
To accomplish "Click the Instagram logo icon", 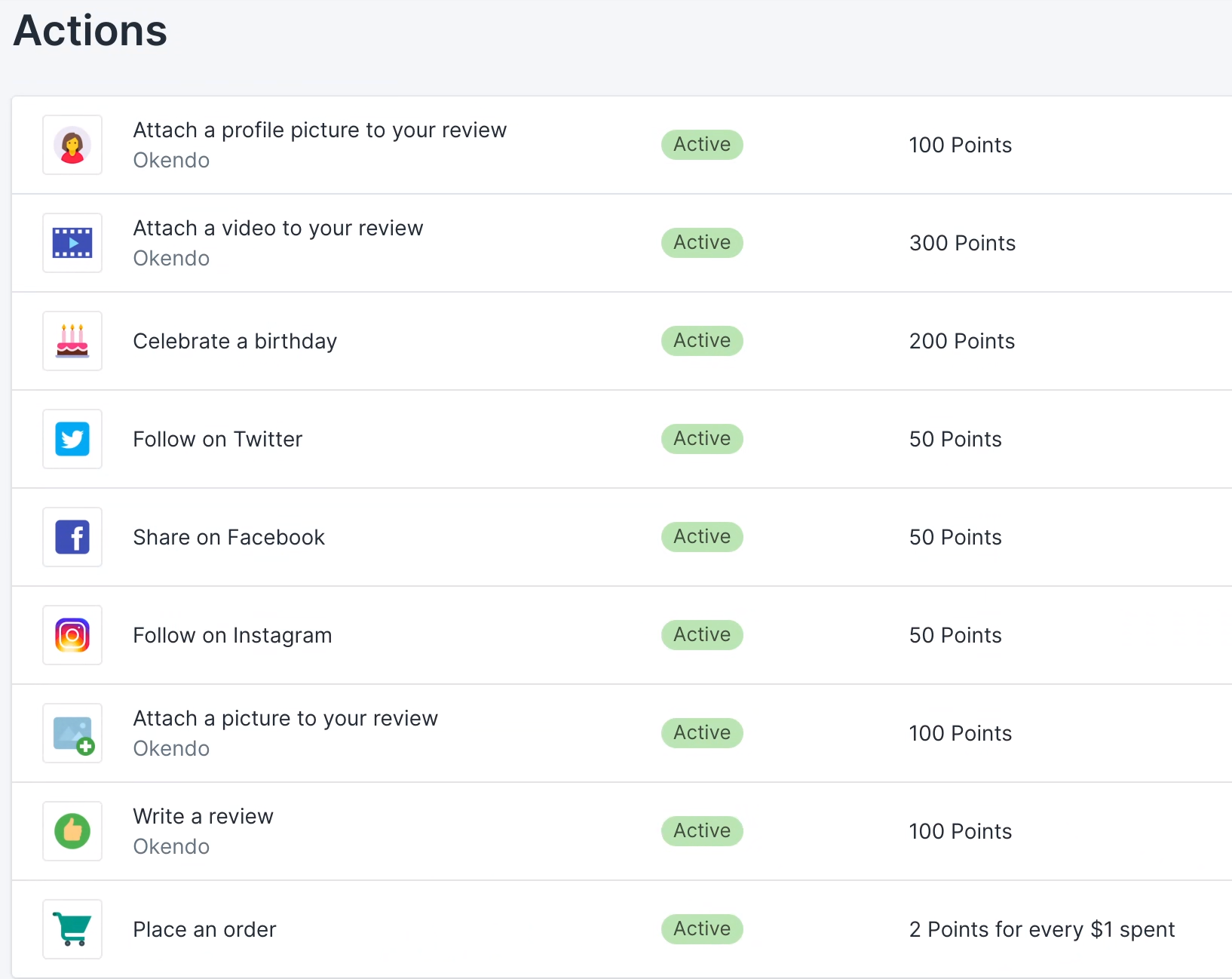I will [72, 635].
